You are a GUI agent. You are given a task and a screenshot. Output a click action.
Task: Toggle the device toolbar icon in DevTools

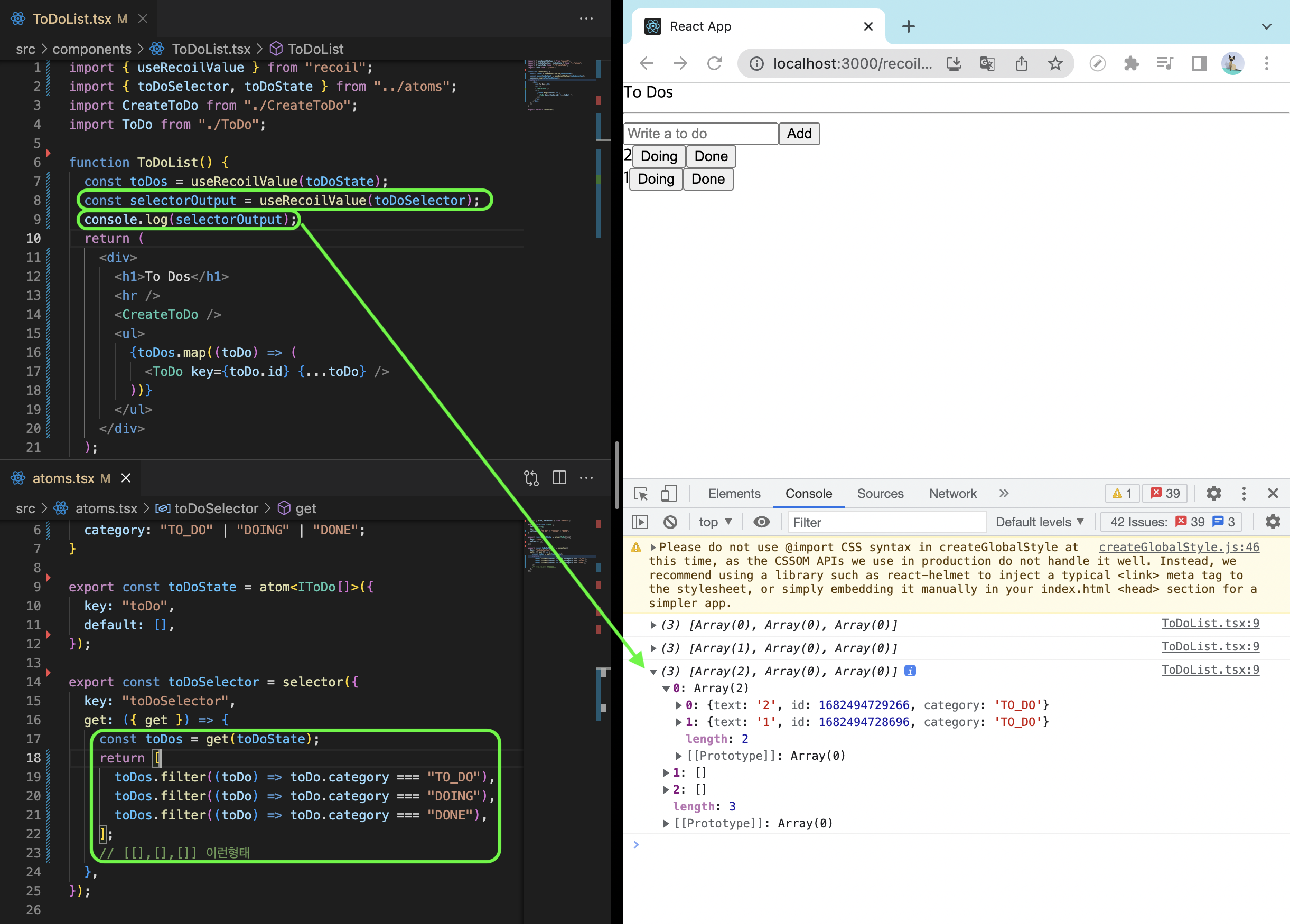(669, 494)
